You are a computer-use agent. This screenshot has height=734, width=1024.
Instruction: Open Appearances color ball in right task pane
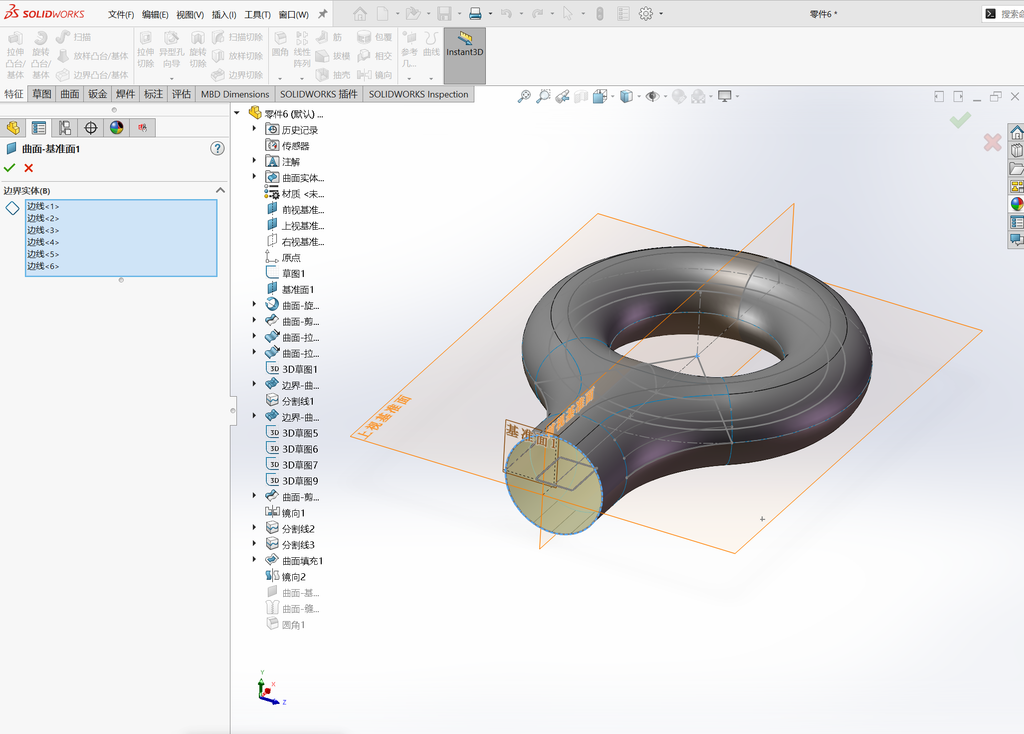1017,204
